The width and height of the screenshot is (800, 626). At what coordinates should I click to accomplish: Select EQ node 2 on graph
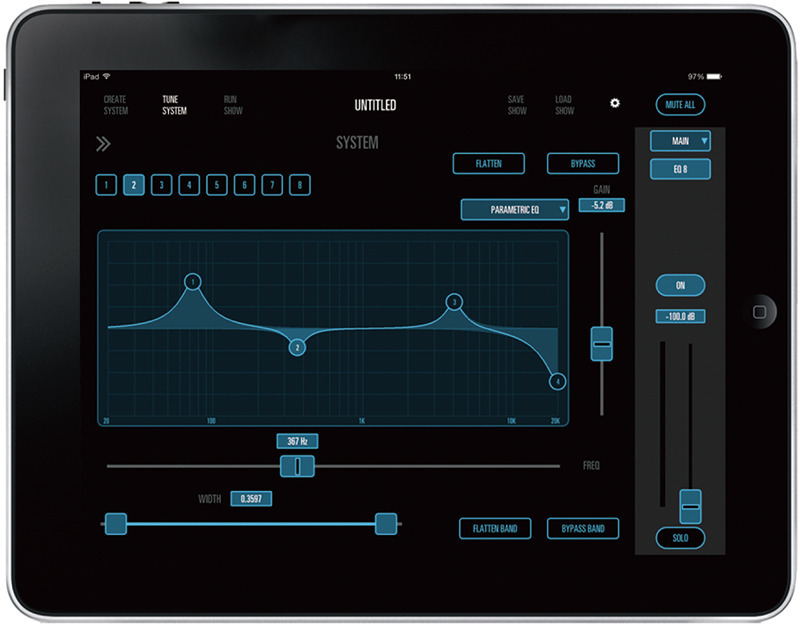coord(297,347)
